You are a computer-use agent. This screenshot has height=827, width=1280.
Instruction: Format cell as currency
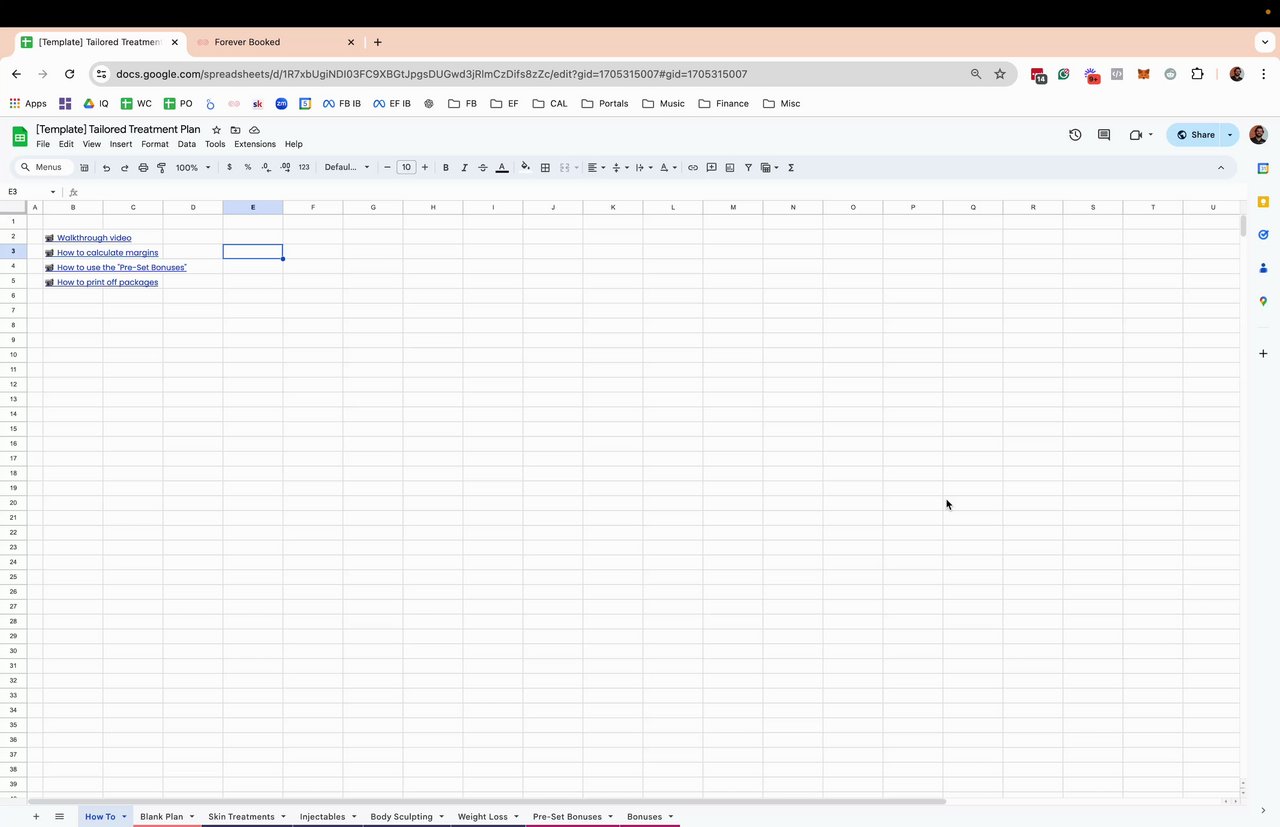tap(229, 168)
